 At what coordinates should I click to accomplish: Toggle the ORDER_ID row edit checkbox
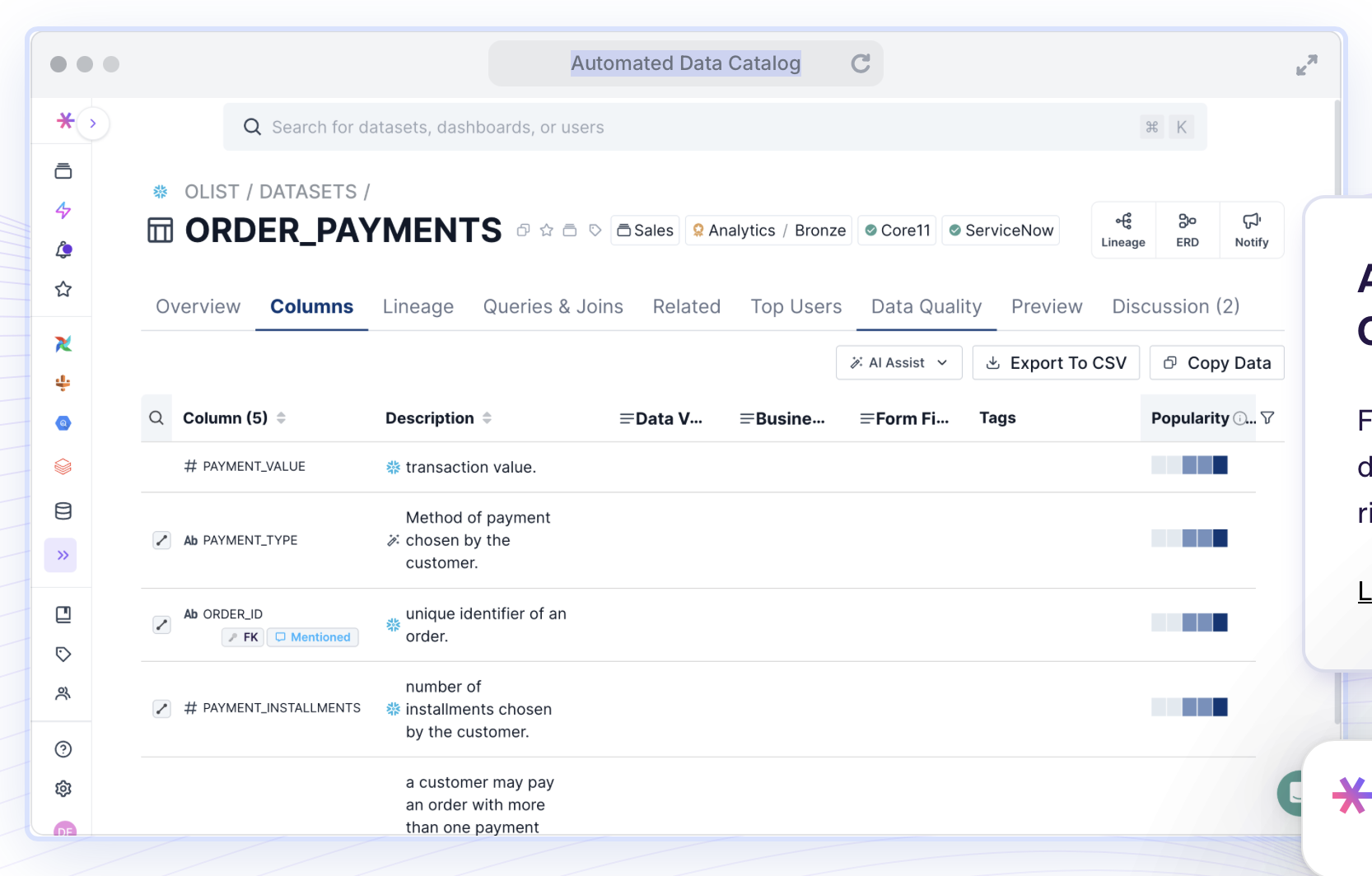[x=161, y=625]
